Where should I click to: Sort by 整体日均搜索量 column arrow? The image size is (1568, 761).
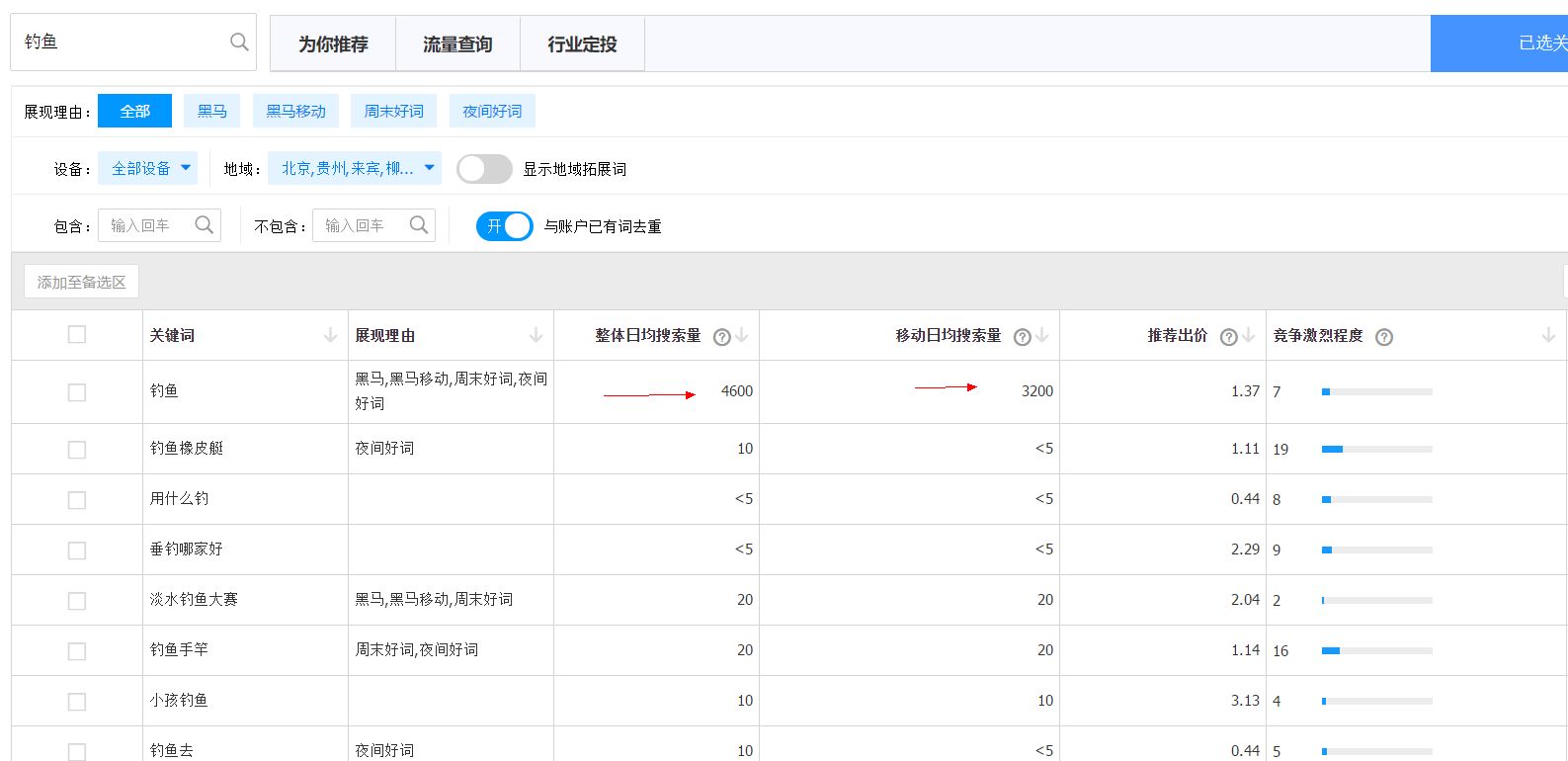[x=742, y=336]
